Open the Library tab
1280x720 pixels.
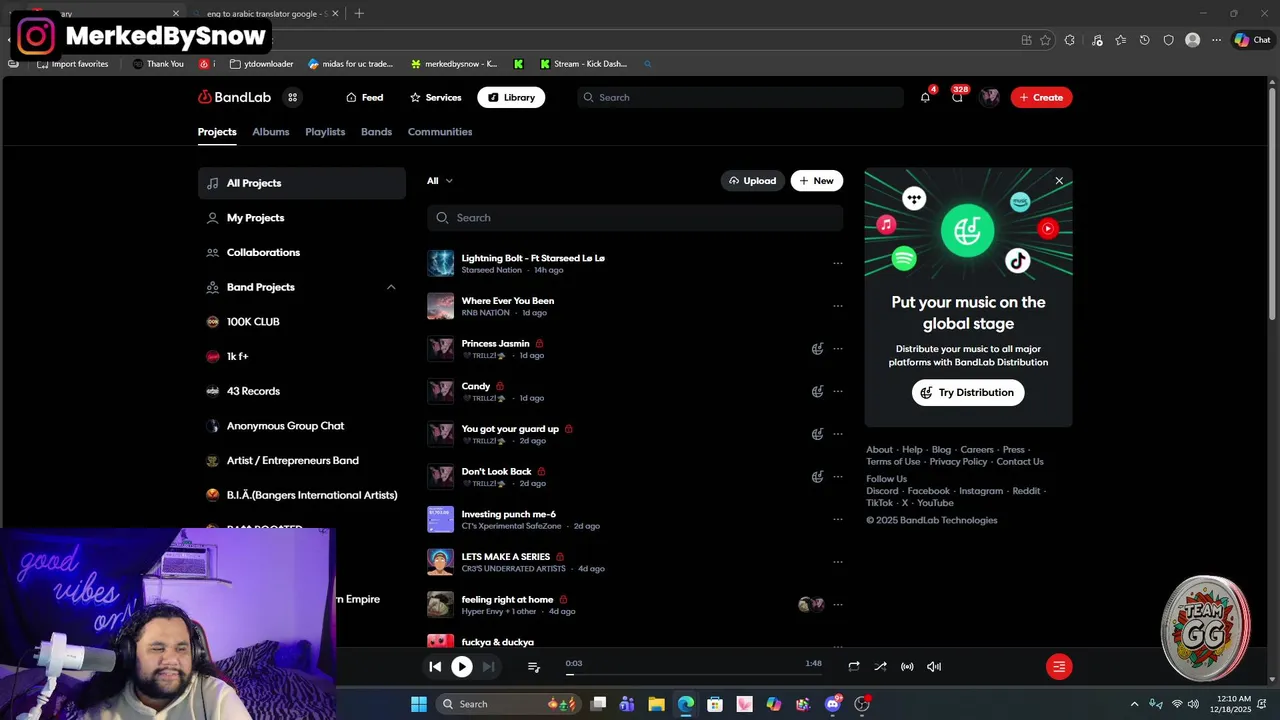511,97
